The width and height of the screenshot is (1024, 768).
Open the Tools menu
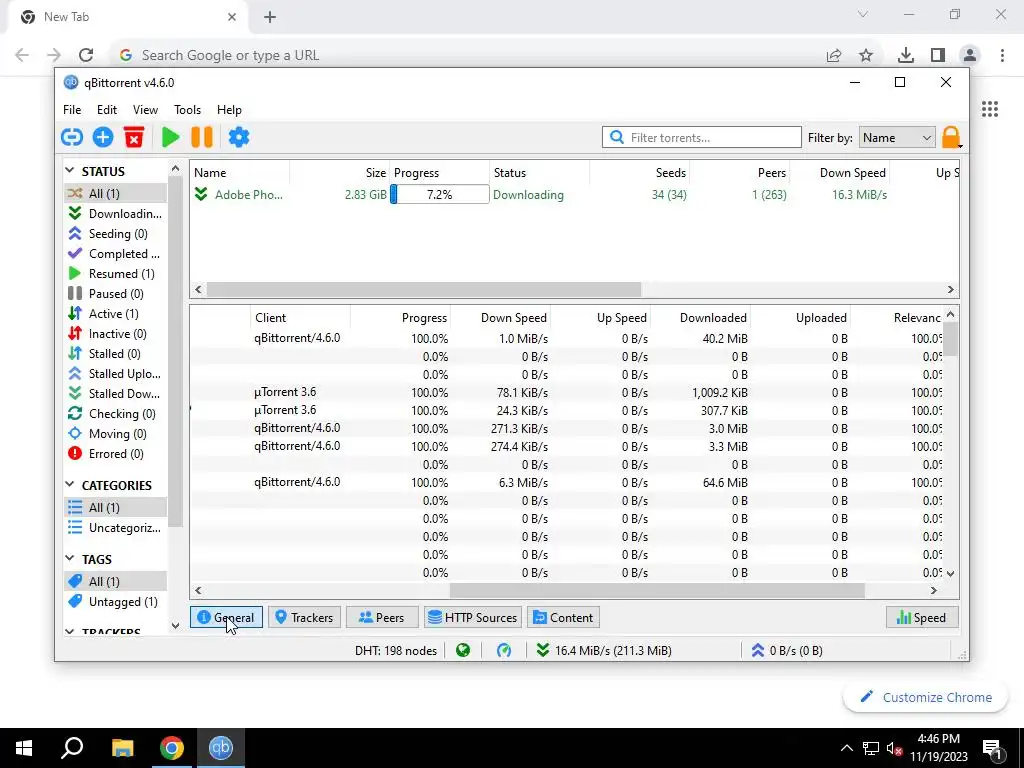click(x=187, y=110)
